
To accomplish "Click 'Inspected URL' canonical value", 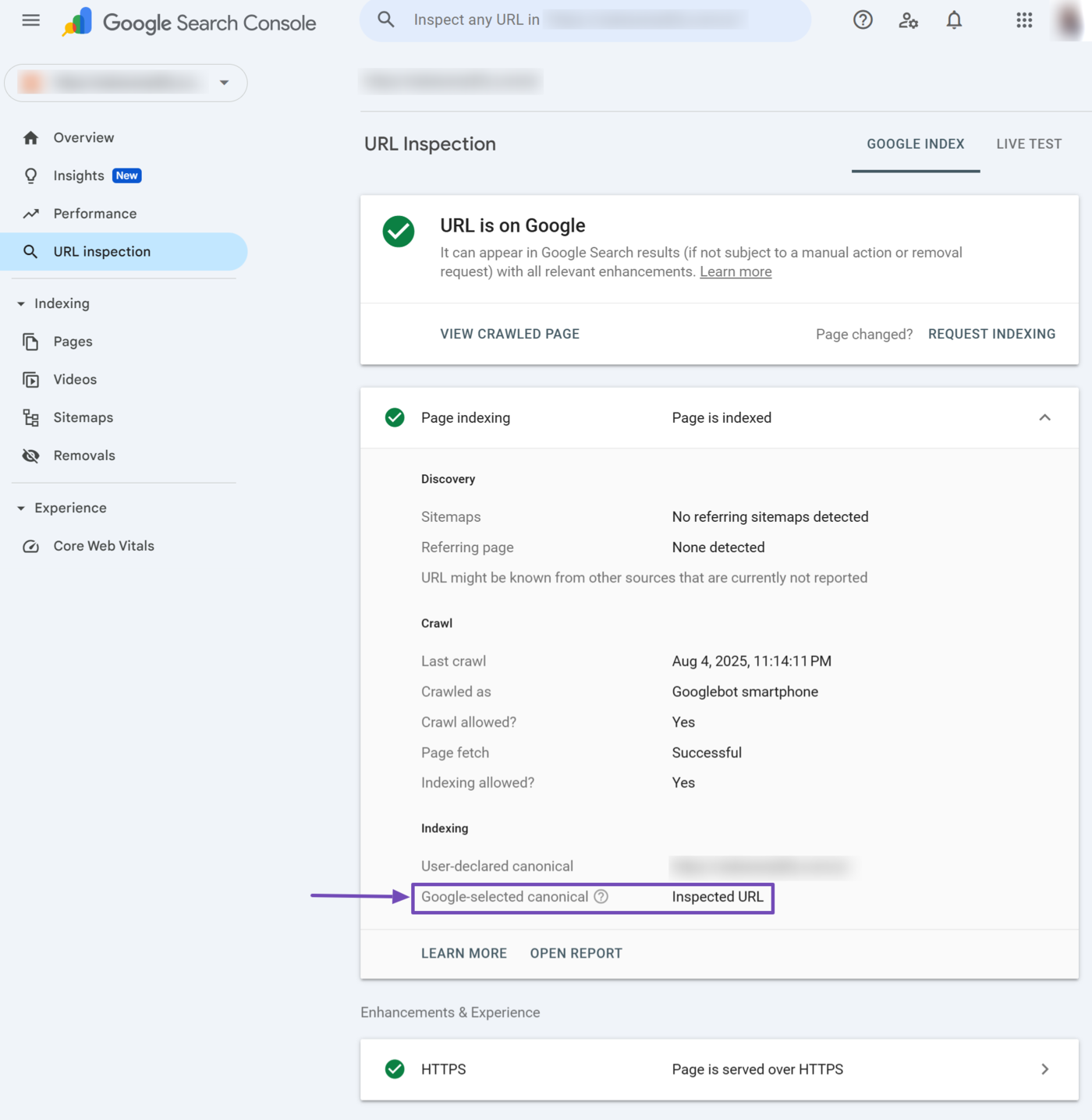I will (x=718, y=897).
